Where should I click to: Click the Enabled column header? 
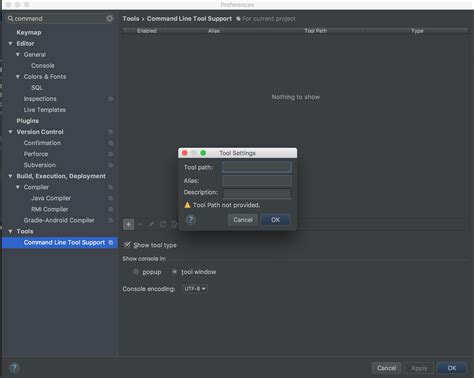pos(147,31)
